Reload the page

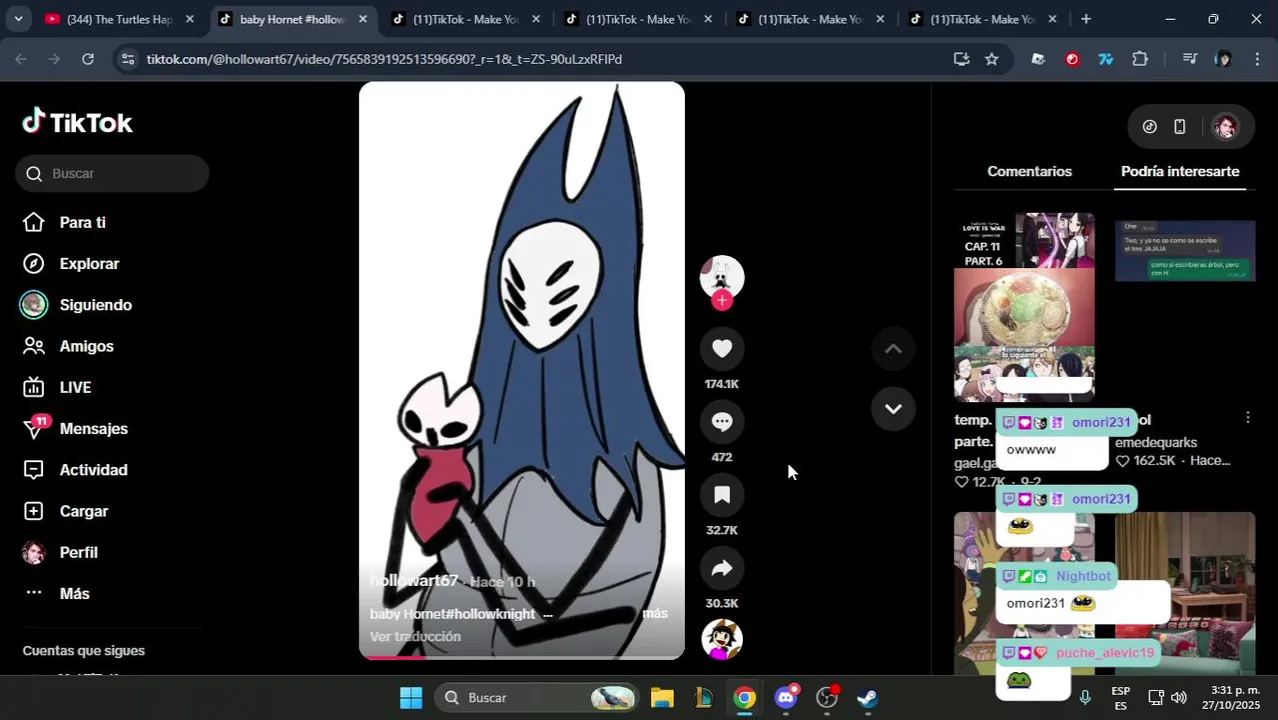88,59
